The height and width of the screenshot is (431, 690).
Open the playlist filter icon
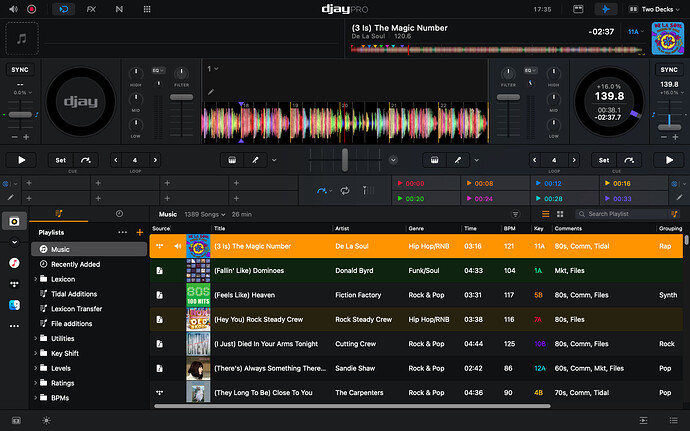515,214
